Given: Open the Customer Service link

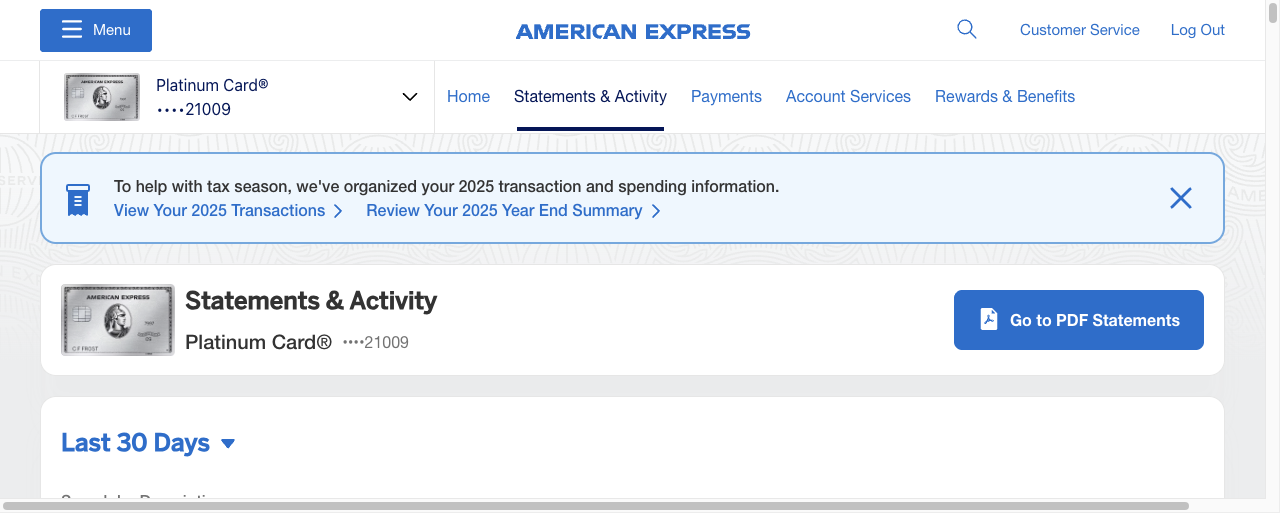Looking at the screenshot, I should pyautogui.click(x=1079, y=30).
